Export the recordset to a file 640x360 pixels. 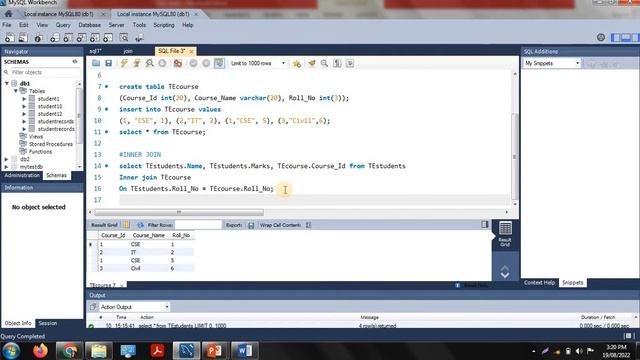click(251, 225)
